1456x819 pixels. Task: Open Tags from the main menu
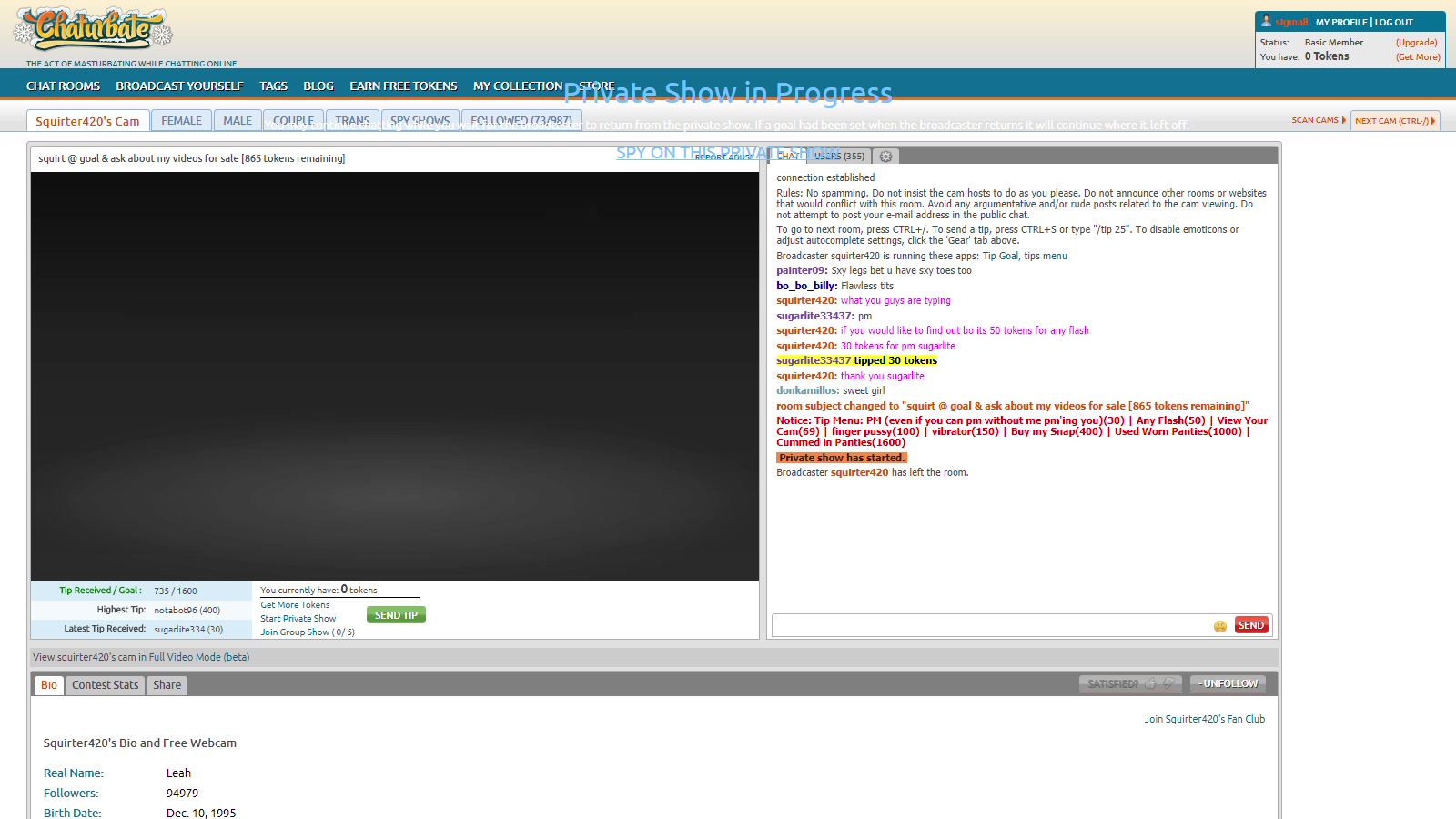tap(273, 86)
